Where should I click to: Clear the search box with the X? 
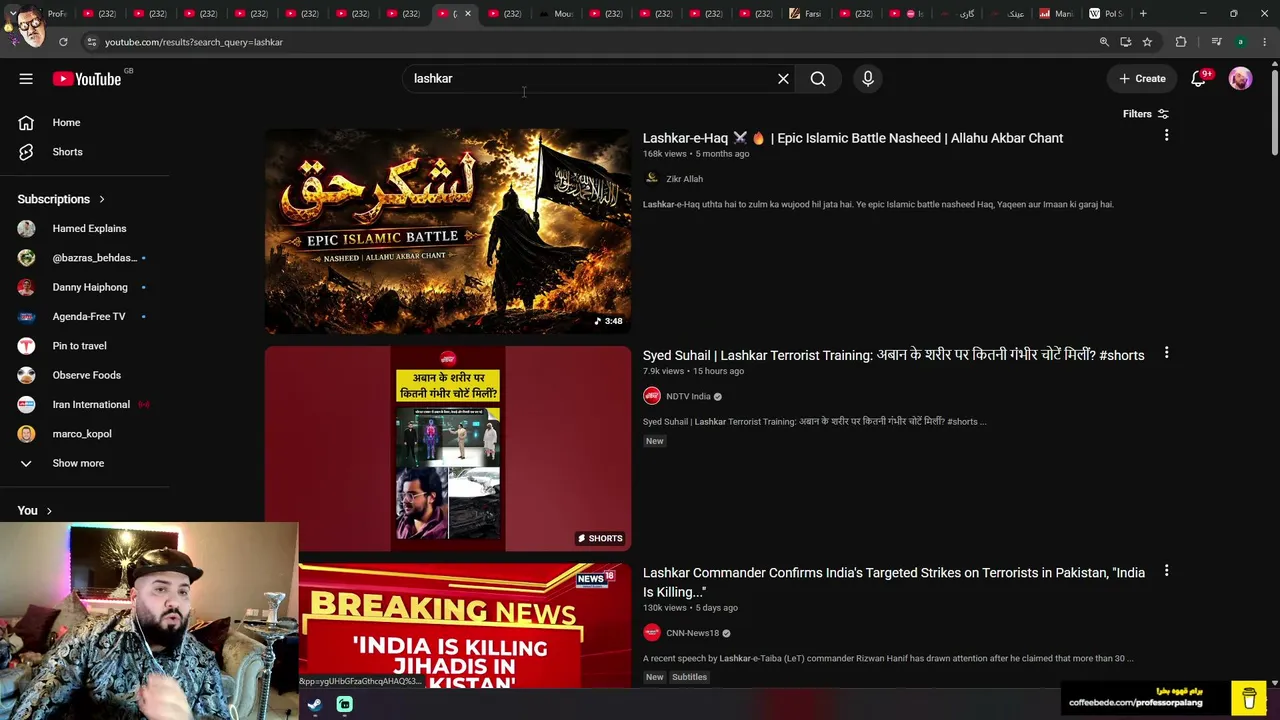click(x=783, y=79)
